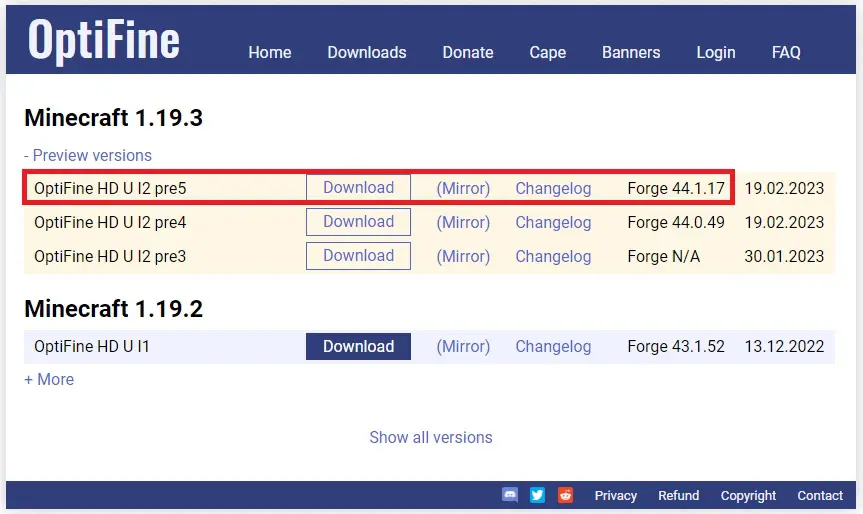
Task: Click the OptiFine logo
Action: pos(104,40)
